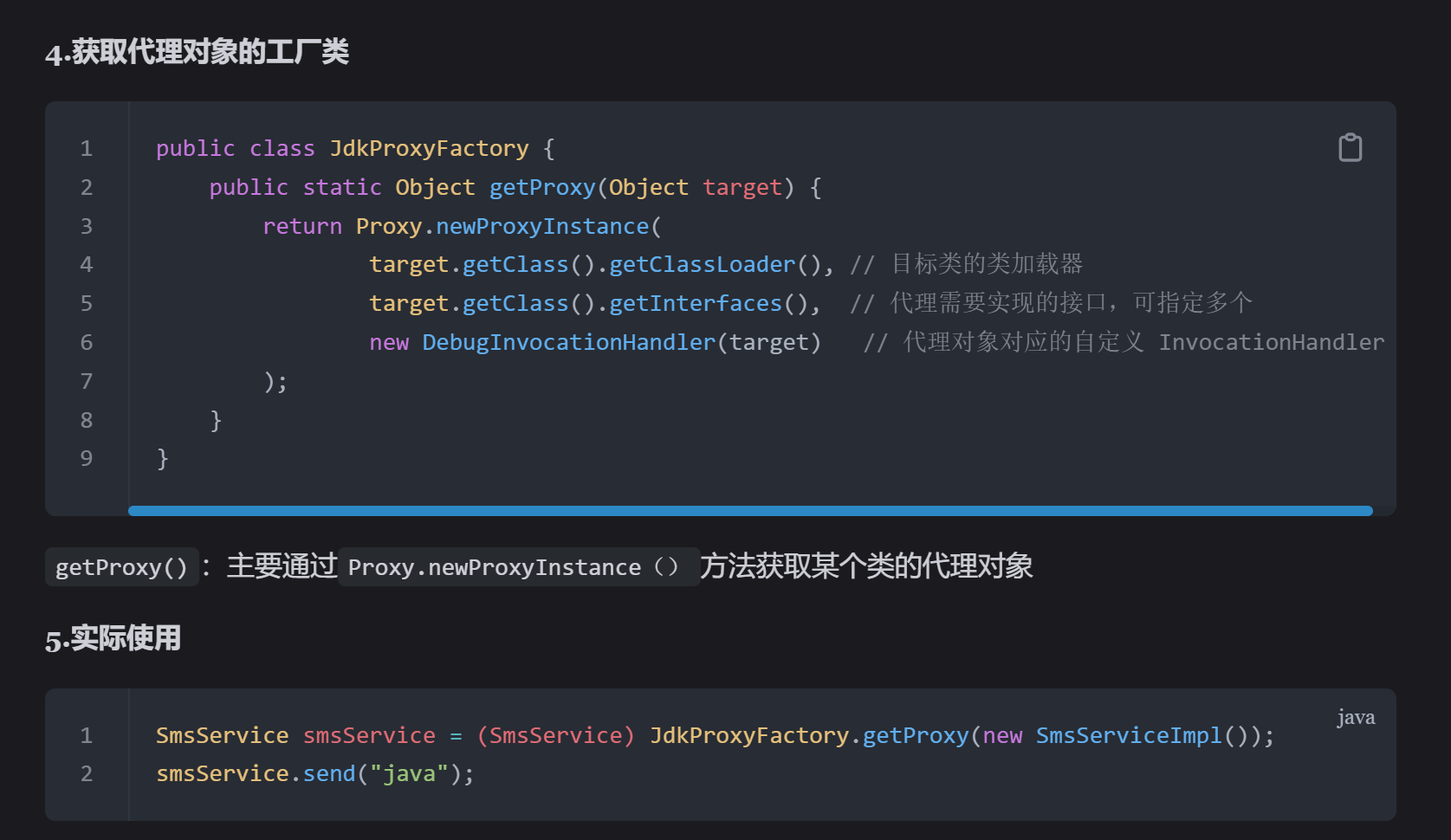Click the heading "4.获取代理对象的工厂类"
The height and width of the screenshot is (840, 1451).
tap(198, 52)
